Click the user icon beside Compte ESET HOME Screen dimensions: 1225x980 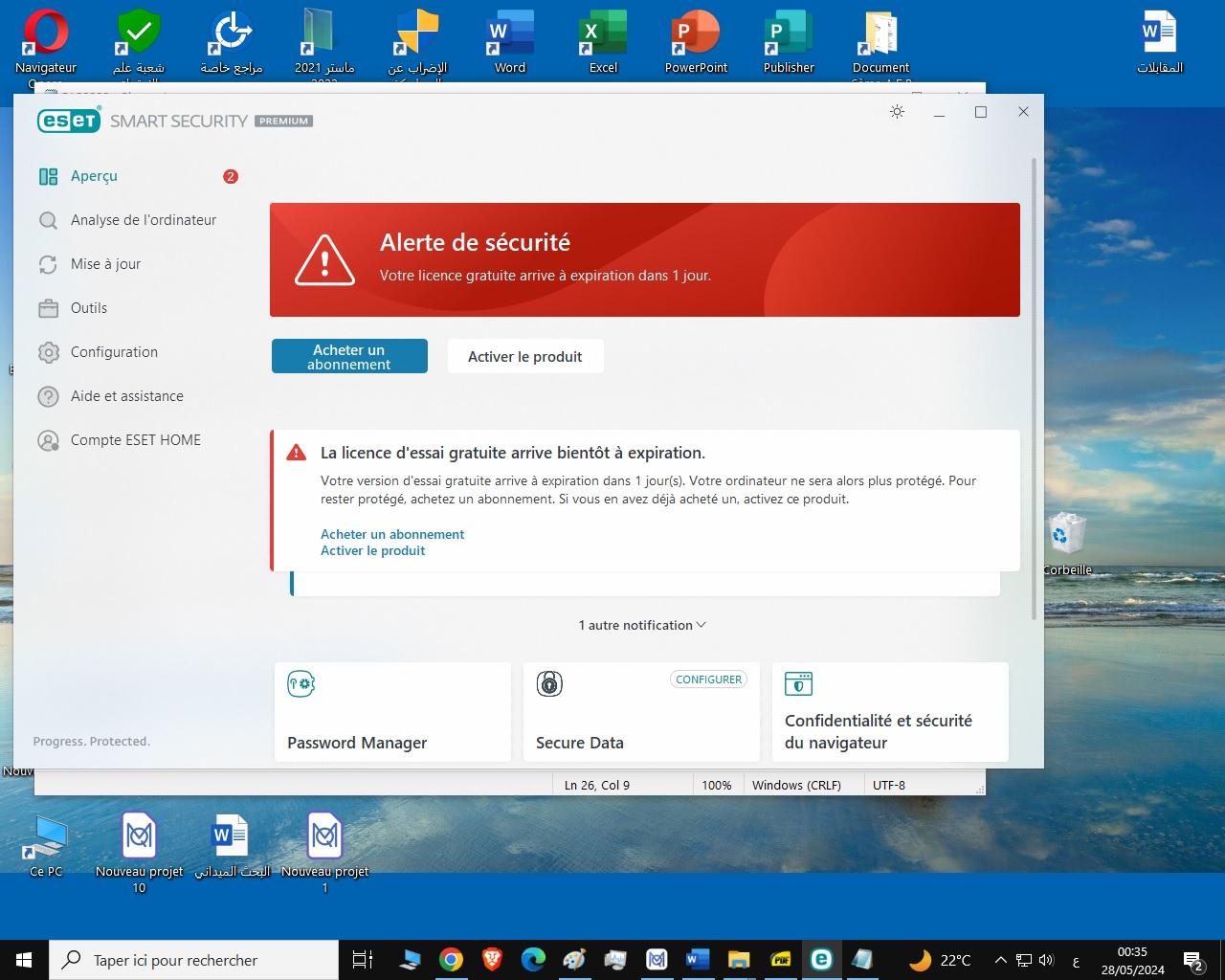48,440
